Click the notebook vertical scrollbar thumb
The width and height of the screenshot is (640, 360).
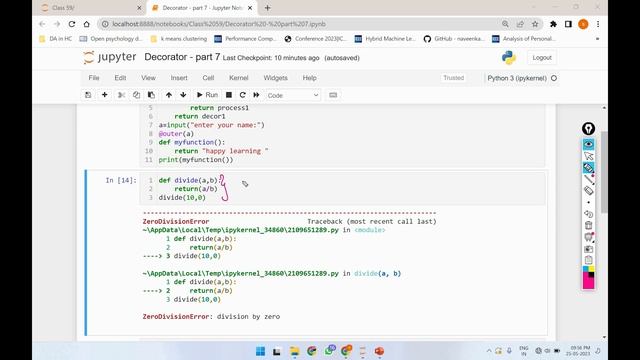click(604, 171)
